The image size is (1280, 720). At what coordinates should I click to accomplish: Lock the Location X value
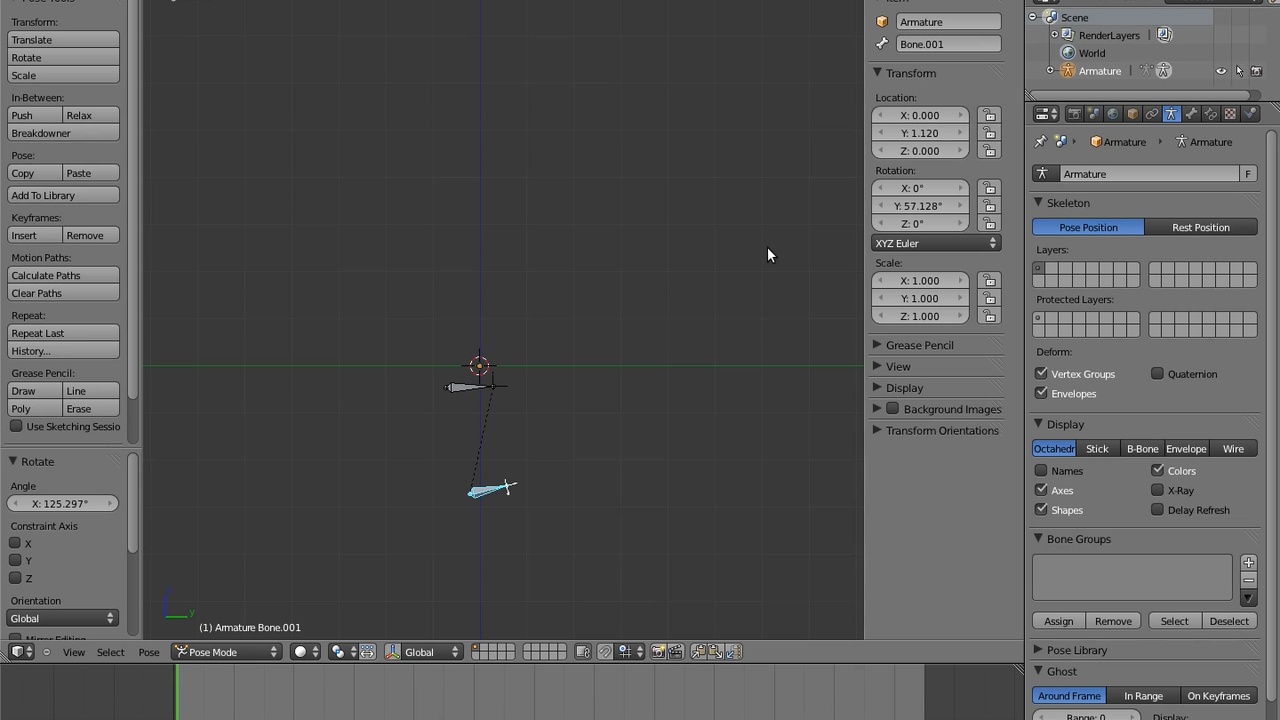click(989, 115)
